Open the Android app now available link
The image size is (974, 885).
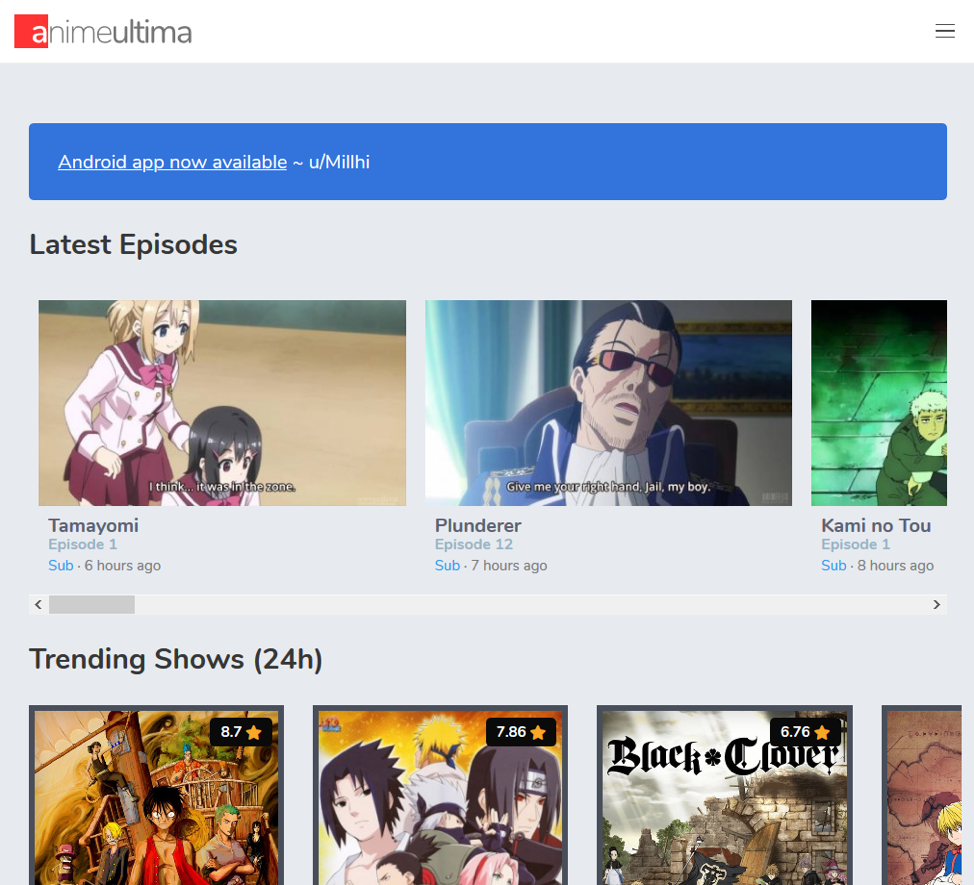tap(172, 162)
